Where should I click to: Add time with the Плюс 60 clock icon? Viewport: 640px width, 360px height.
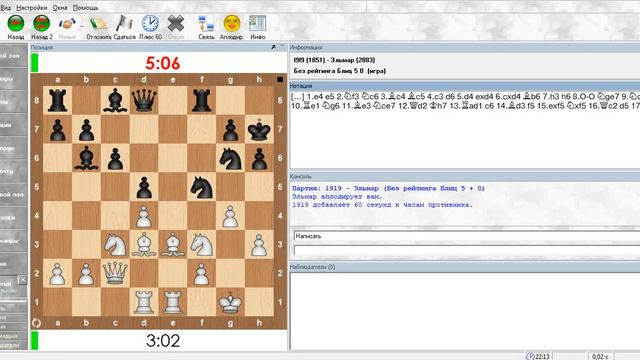(x=150, y=24)
